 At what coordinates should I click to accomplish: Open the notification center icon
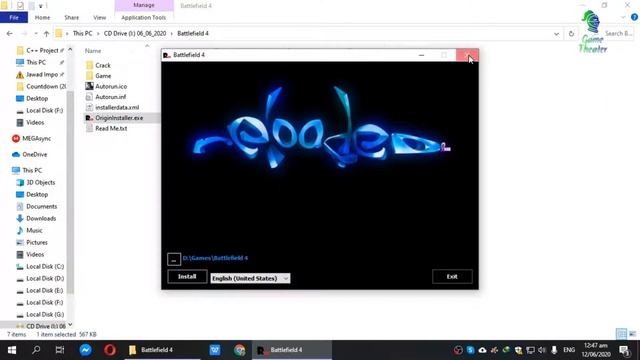pos(624,350)
